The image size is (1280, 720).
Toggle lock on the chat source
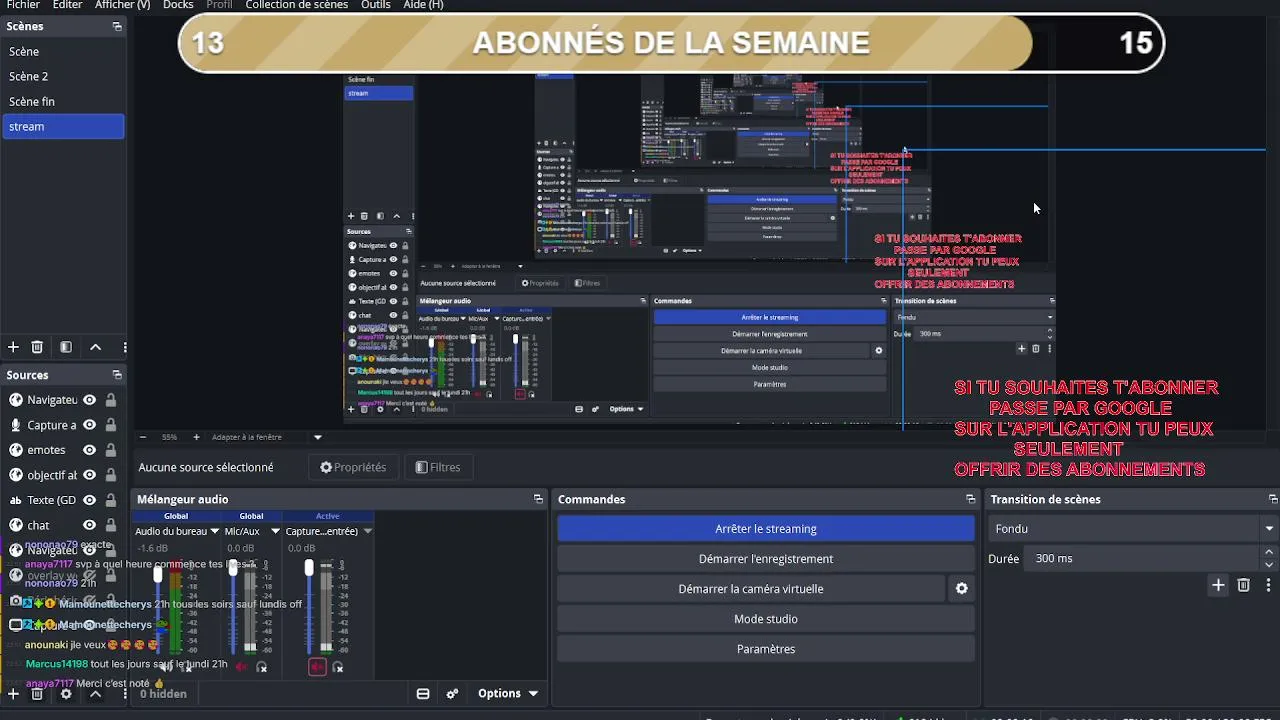[x=110, y=525]
